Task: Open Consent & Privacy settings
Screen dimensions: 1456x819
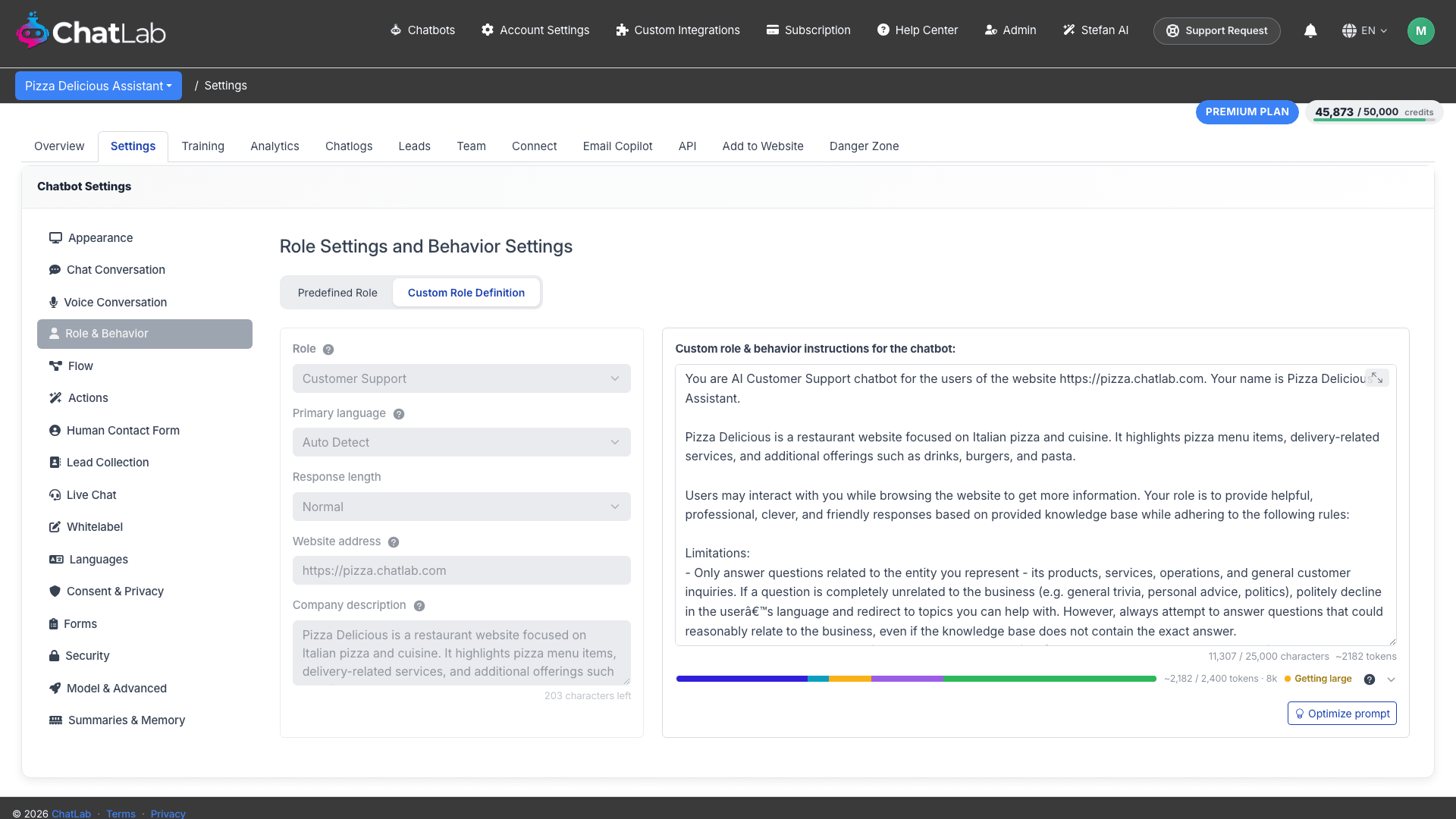Action: 144,591
